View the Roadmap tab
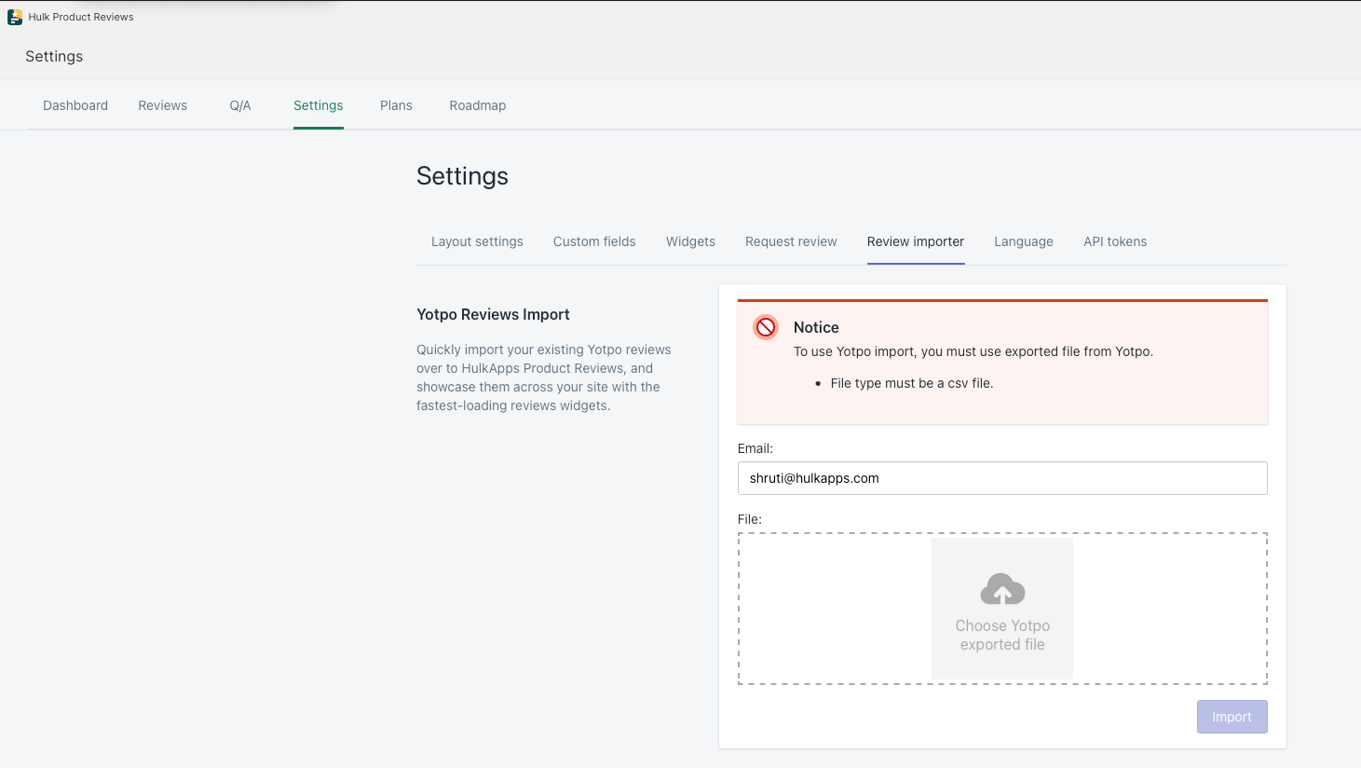This screenshot has height=768, width=1361. pos(477,105)
